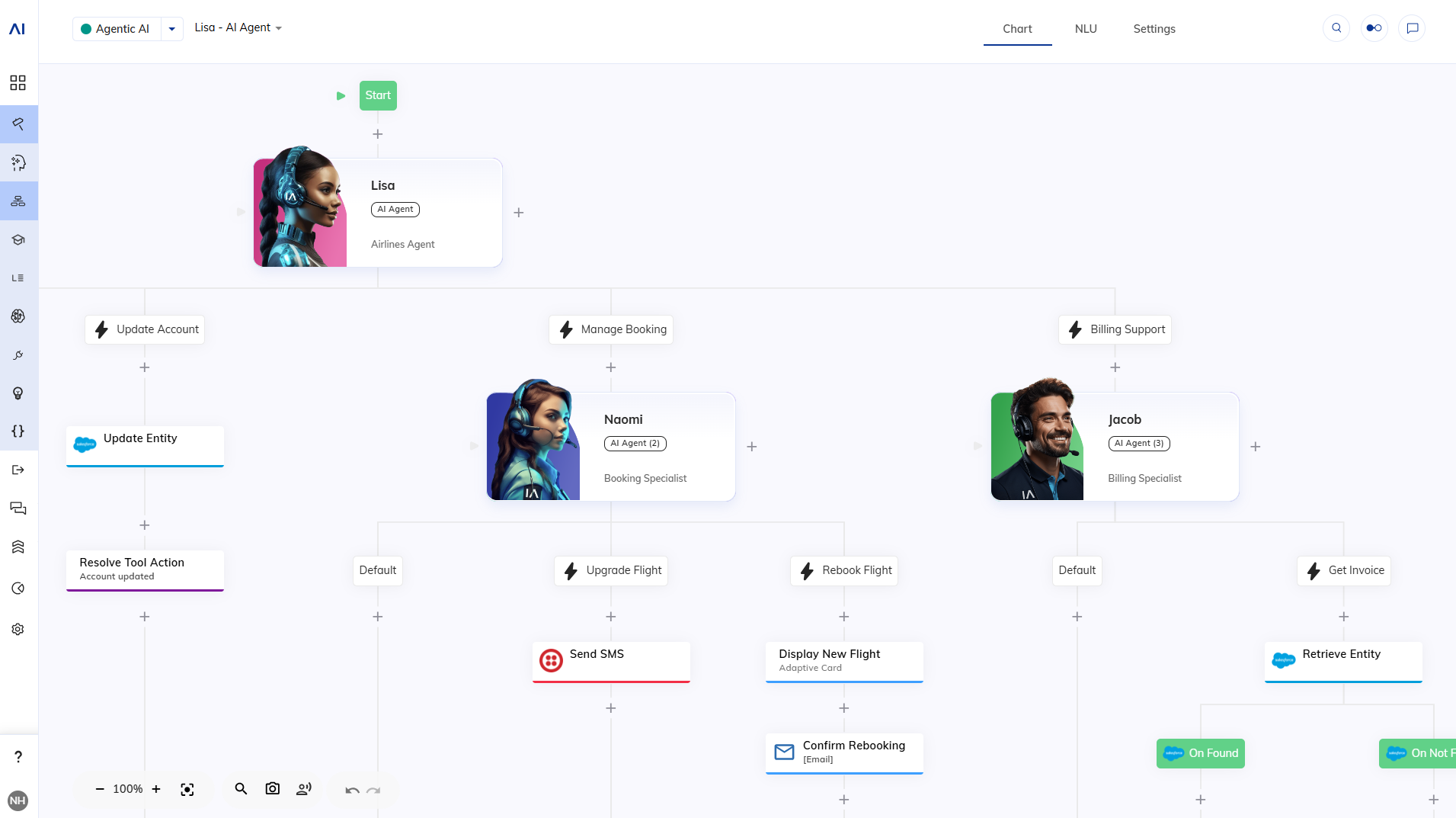Open the Agentic AI project dropdown arrow

tap(171, 28)
